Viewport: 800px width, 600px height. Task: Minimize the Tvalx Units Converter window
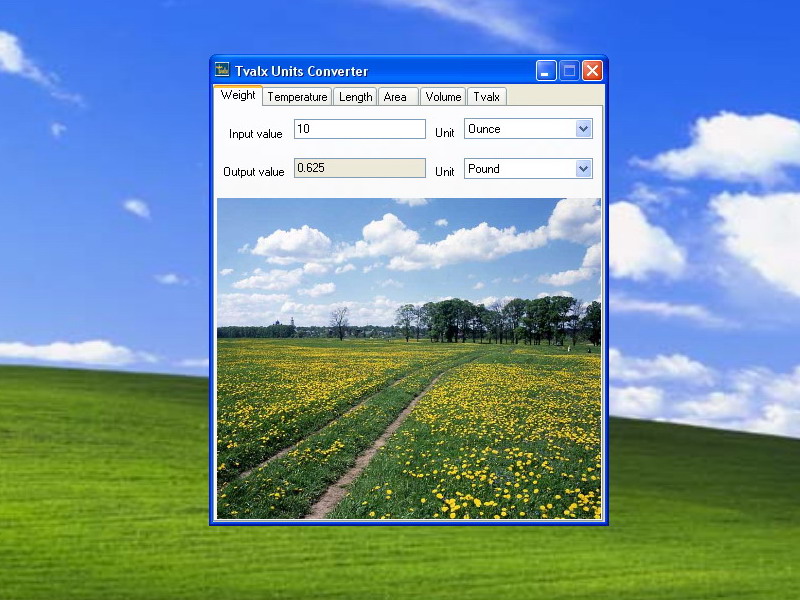click(546, 71)
